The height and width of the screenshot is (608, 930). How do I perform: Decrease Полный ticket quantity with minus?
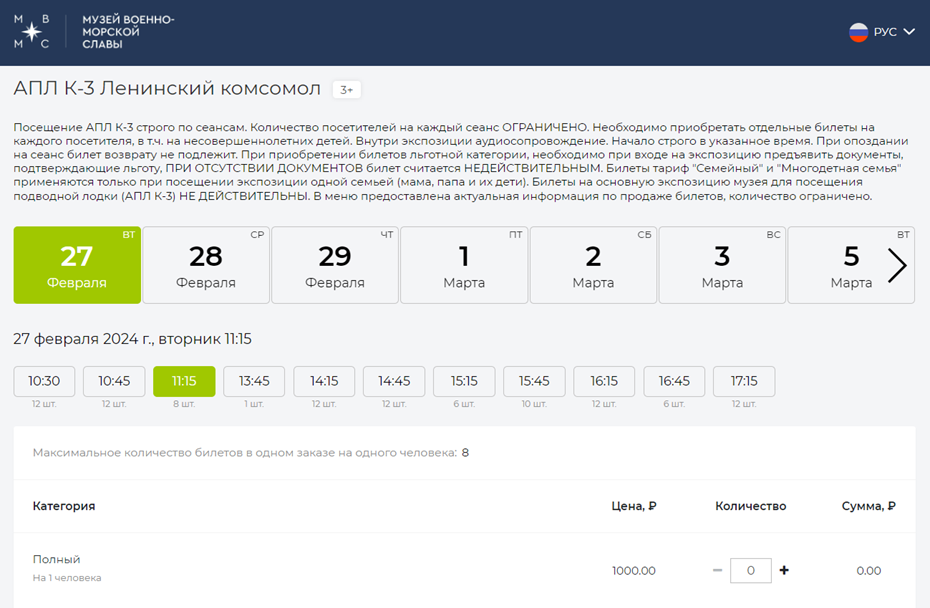coord(718,570)
